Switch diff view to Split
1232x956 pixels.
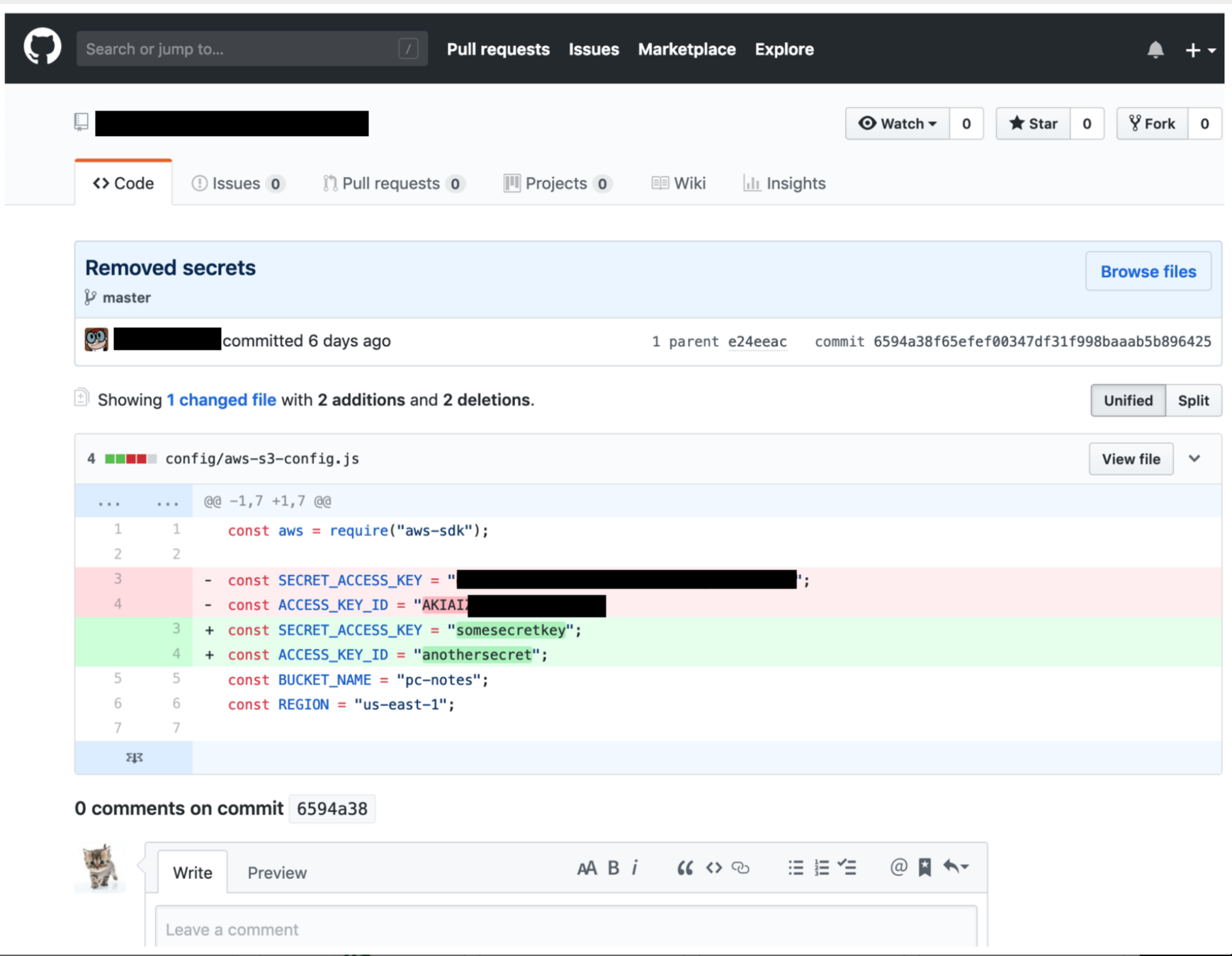(x=1193, y=401)
